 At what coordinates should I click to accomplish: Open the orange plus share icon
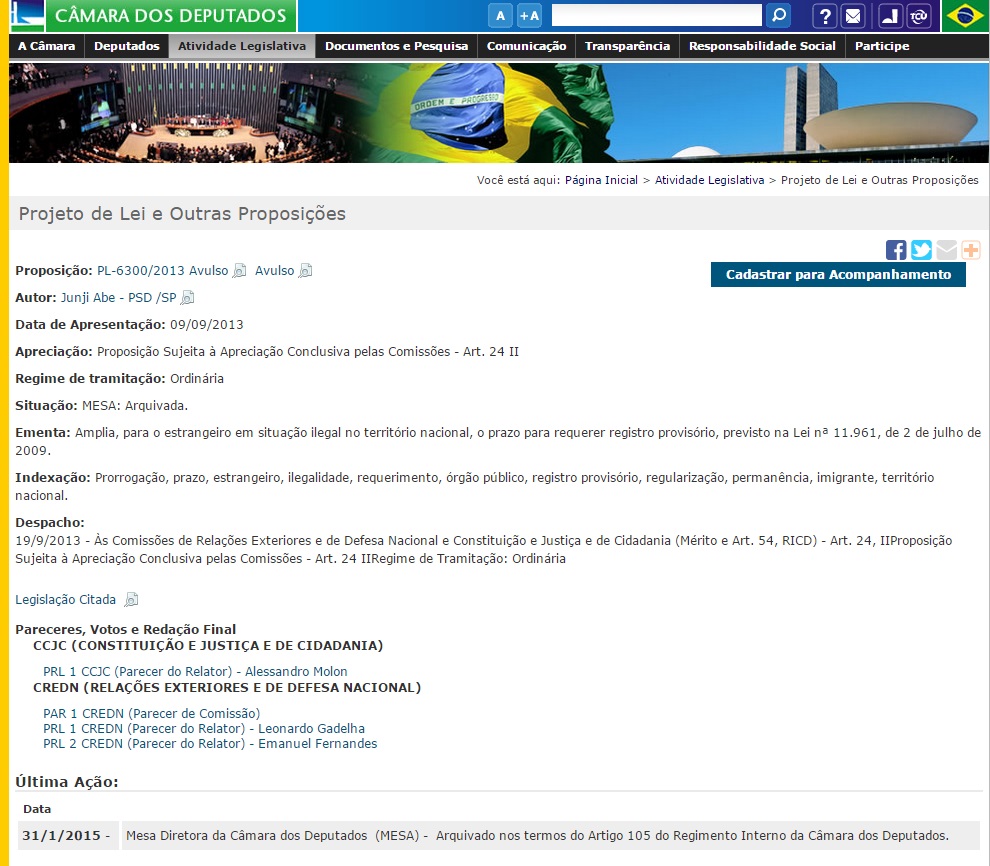(x=971, y=250)
